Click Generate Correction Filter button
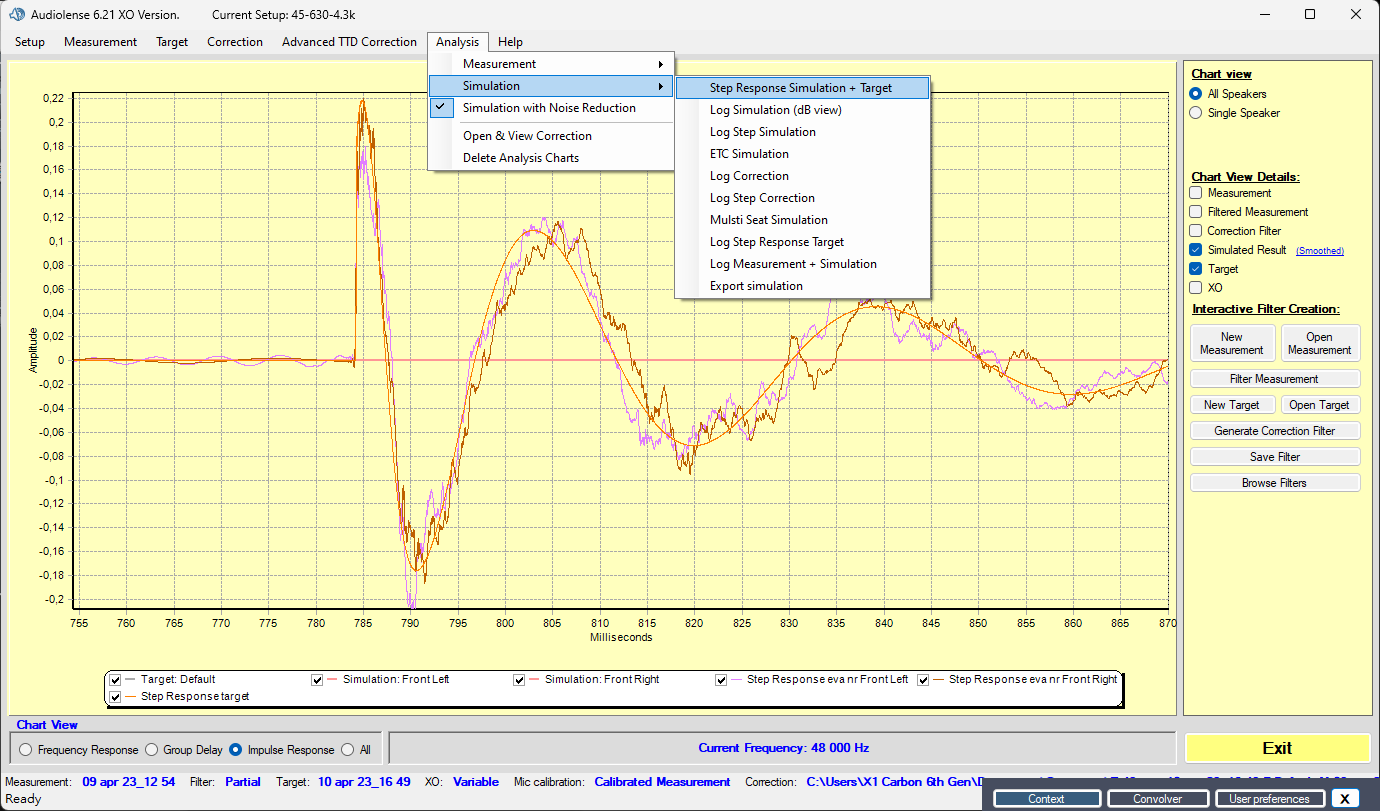 (1275, 431)
